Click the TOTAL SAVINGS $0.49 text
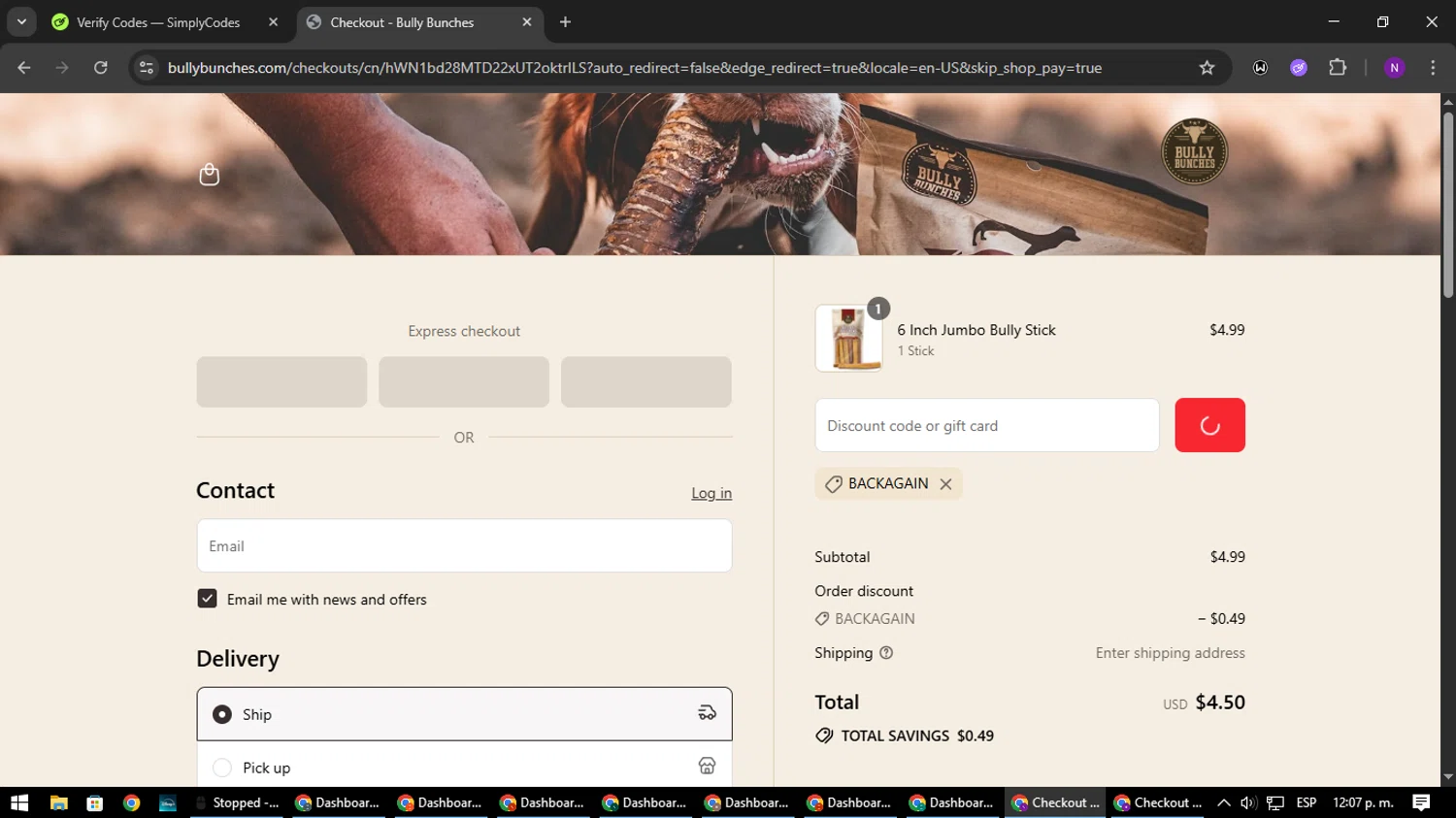This screenshot has width=1456, height=818. click(x=917, y=736)
